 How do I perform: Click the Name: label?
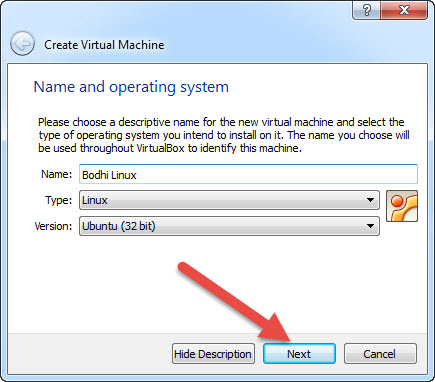[x=56, y=174]
